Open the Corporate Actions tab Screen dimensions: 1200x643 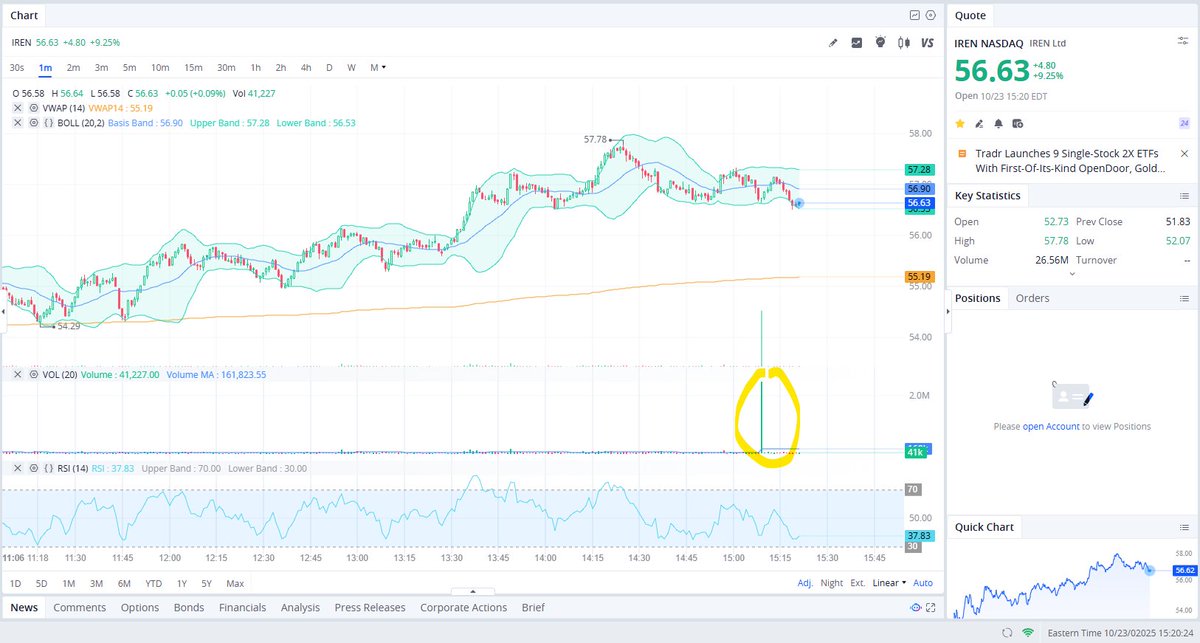[463, 607]
